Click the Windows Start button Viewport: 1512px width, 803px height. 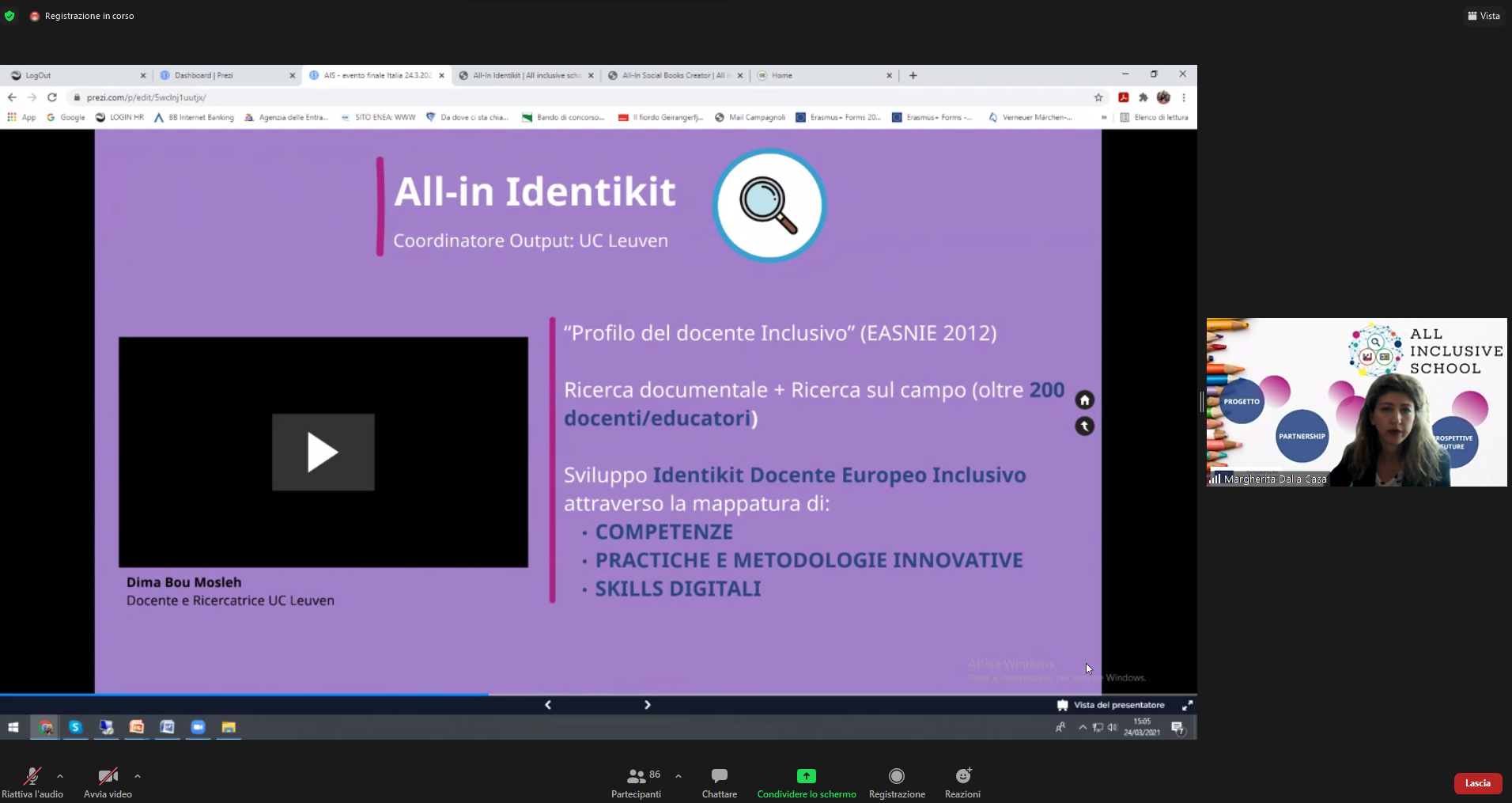[13, 727]
